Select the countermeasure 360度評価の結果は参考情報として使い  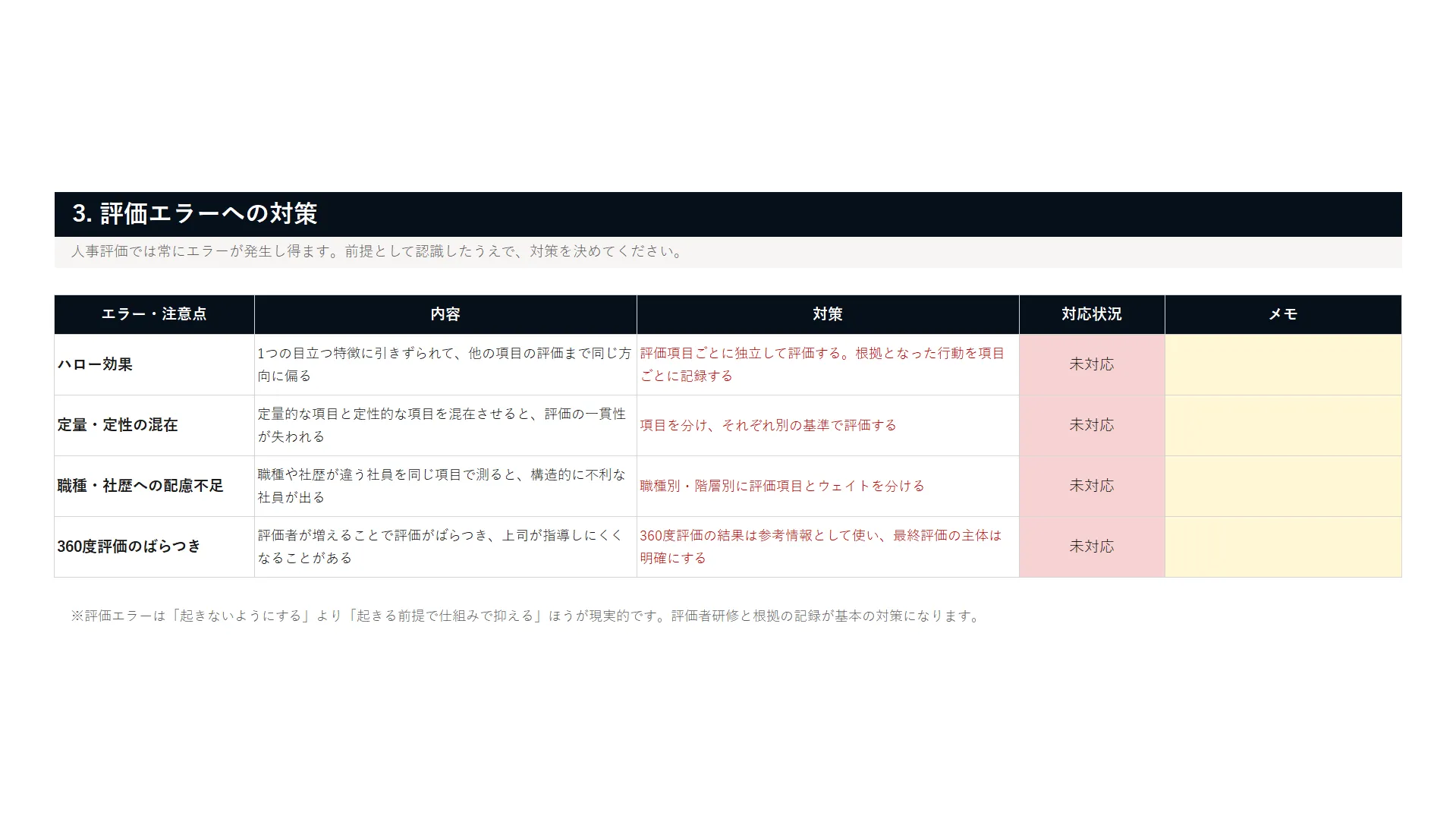pos(828,547)
